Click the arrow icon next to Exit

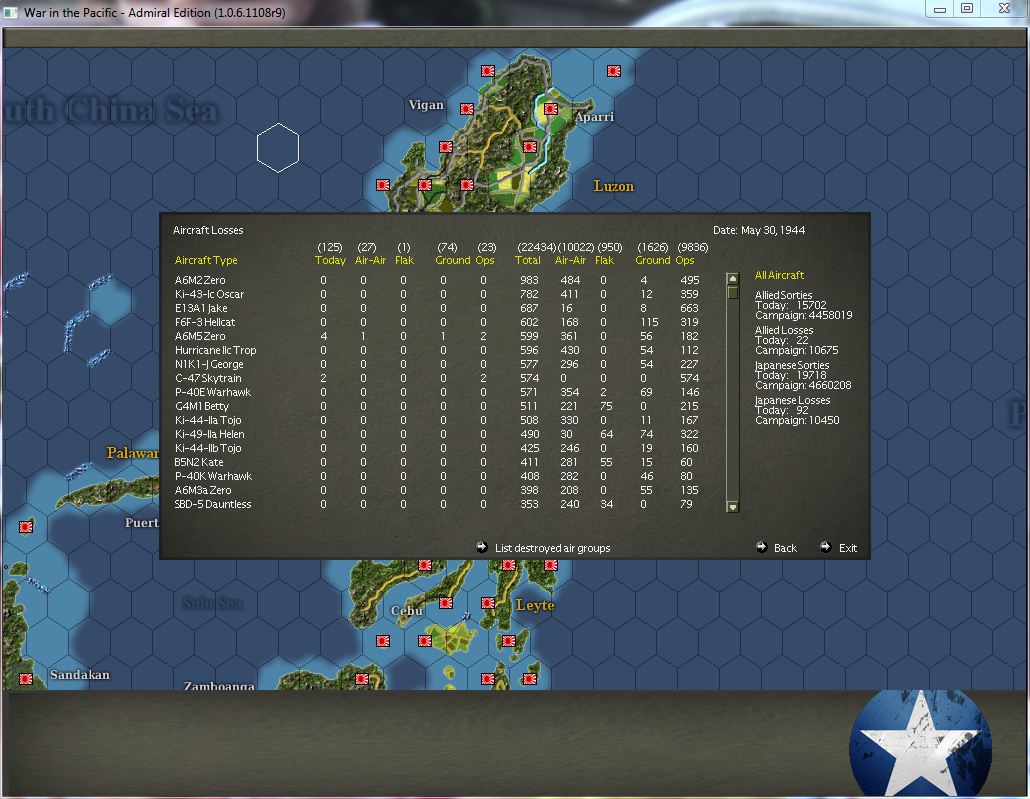[x=826, y=547]
